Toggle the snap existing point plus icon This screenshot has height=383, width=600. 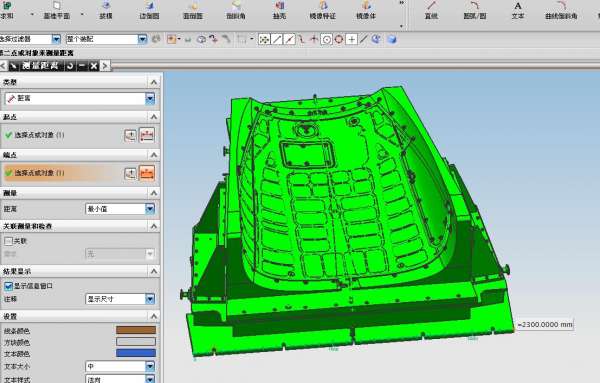[x=351, y=39]
